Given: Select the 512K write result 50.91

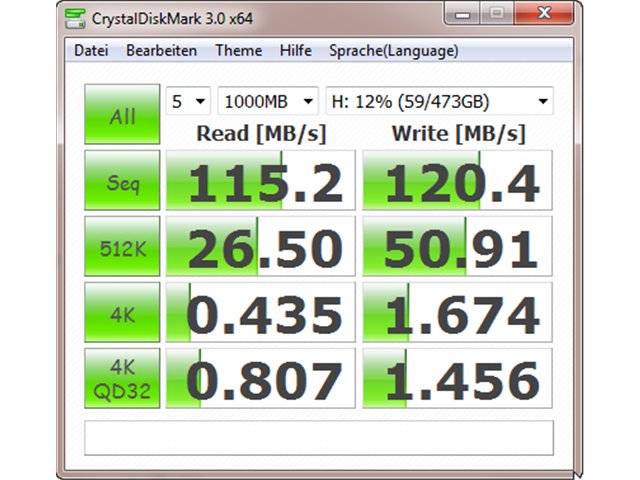Looking at the screenshot, I should [457, 247].
